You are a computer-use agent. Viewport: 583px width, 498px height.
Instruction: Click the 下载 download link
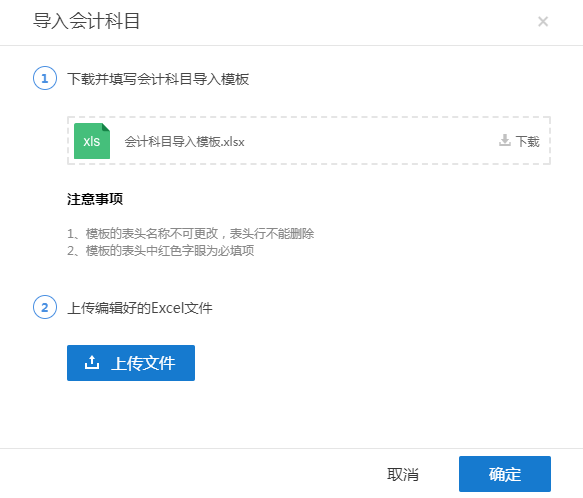coord(519,141)
